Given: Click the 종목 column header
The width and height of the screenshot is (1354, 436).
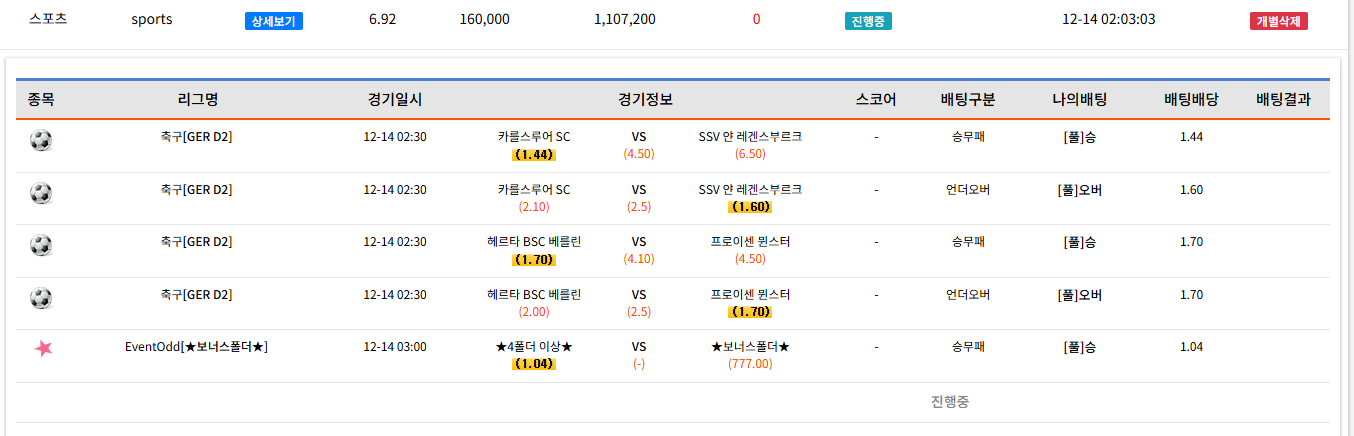Looking at the screenshot, I should pyautogui.click(x=41, y=99).
